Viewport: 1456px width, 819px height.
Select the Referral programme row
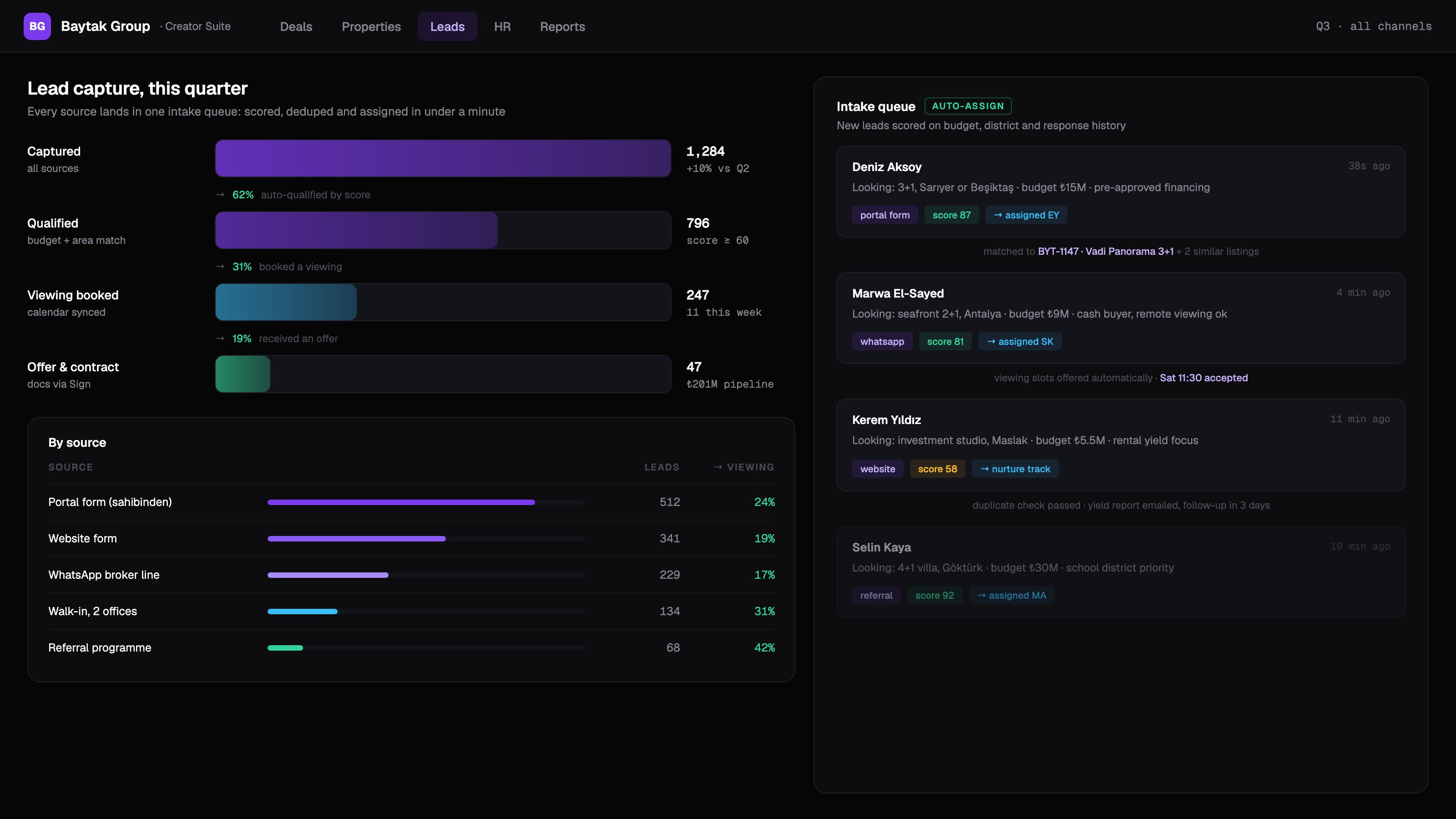point(411,648)
